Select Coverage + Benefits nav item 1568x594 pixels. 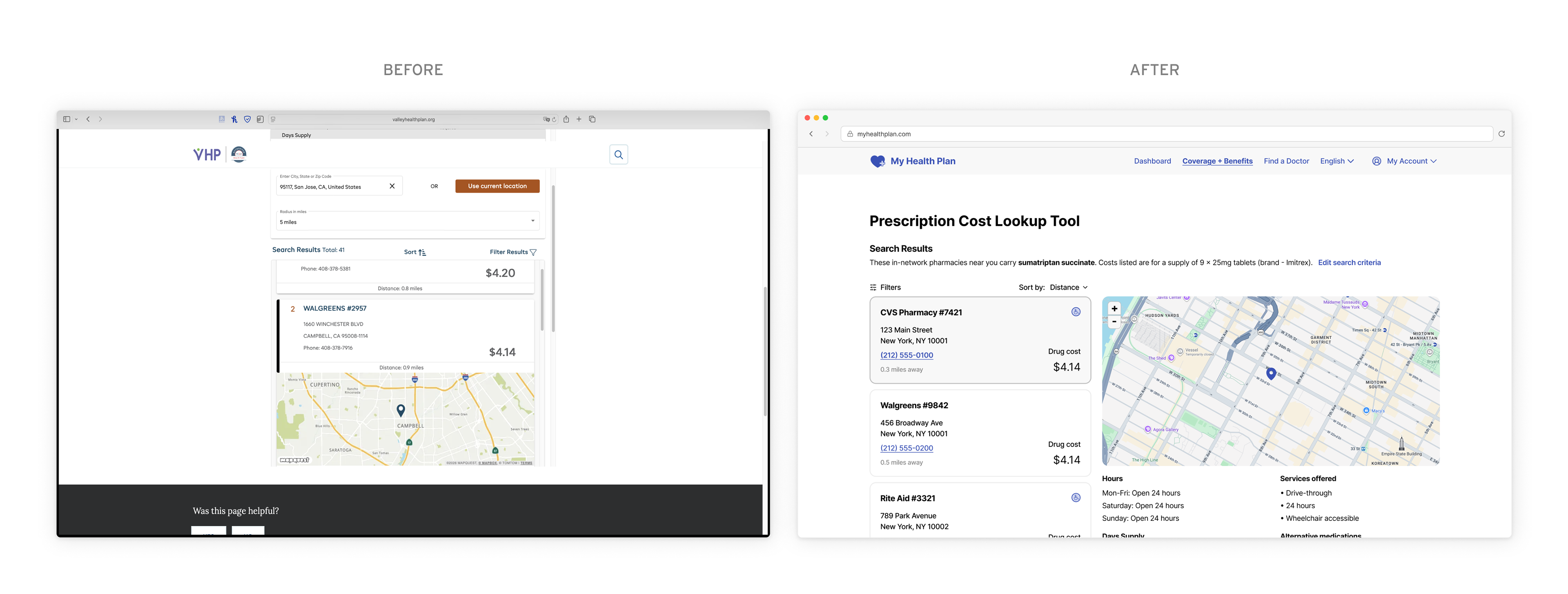coord(1217,161)
